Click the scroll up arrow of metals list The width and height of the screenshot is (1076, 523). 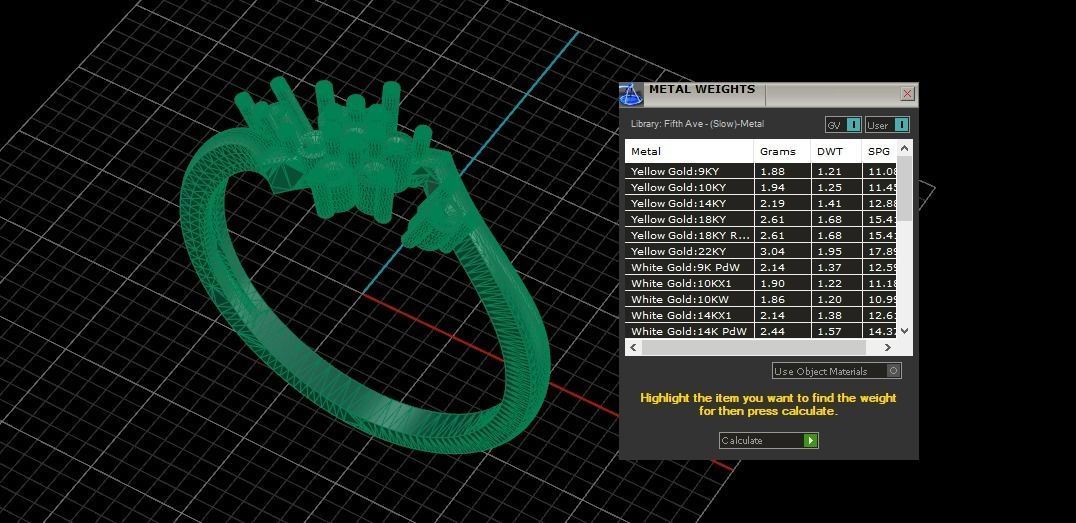point(904,148)
